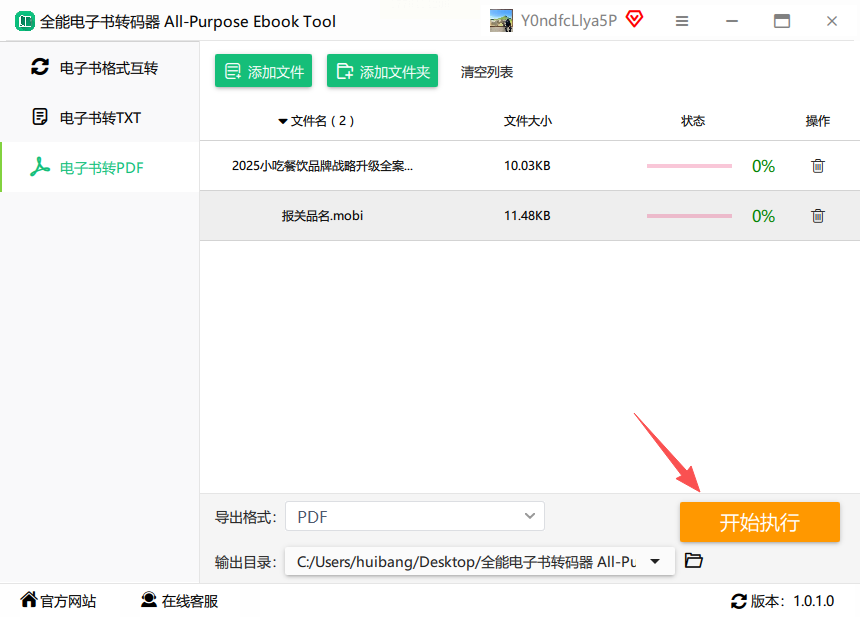
Task: Click the red VIP diamond badge
Action: [634, 19]
